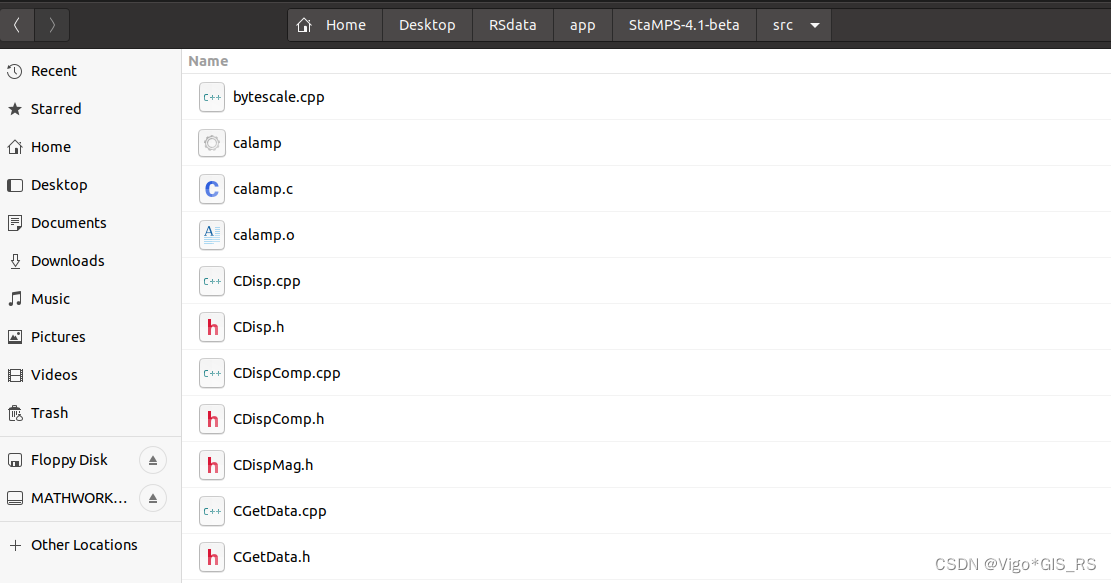The width and height of the screenshot is (1111, 583).
Task: Click the Videos film icon in sidebar
Action: point(14,375)
